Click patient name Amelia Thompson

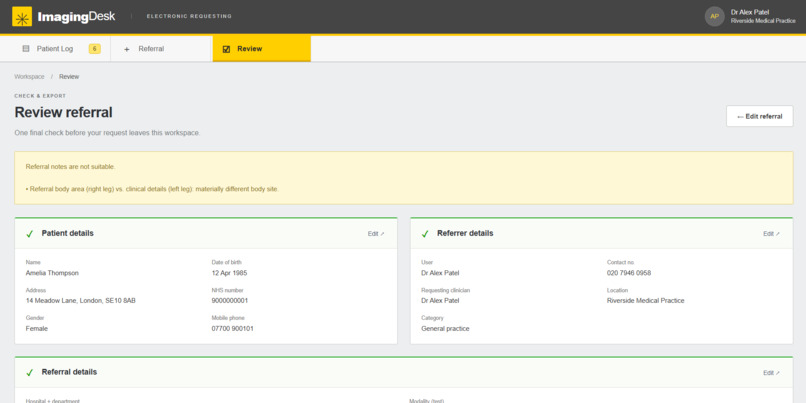click(x=52, y=273)
